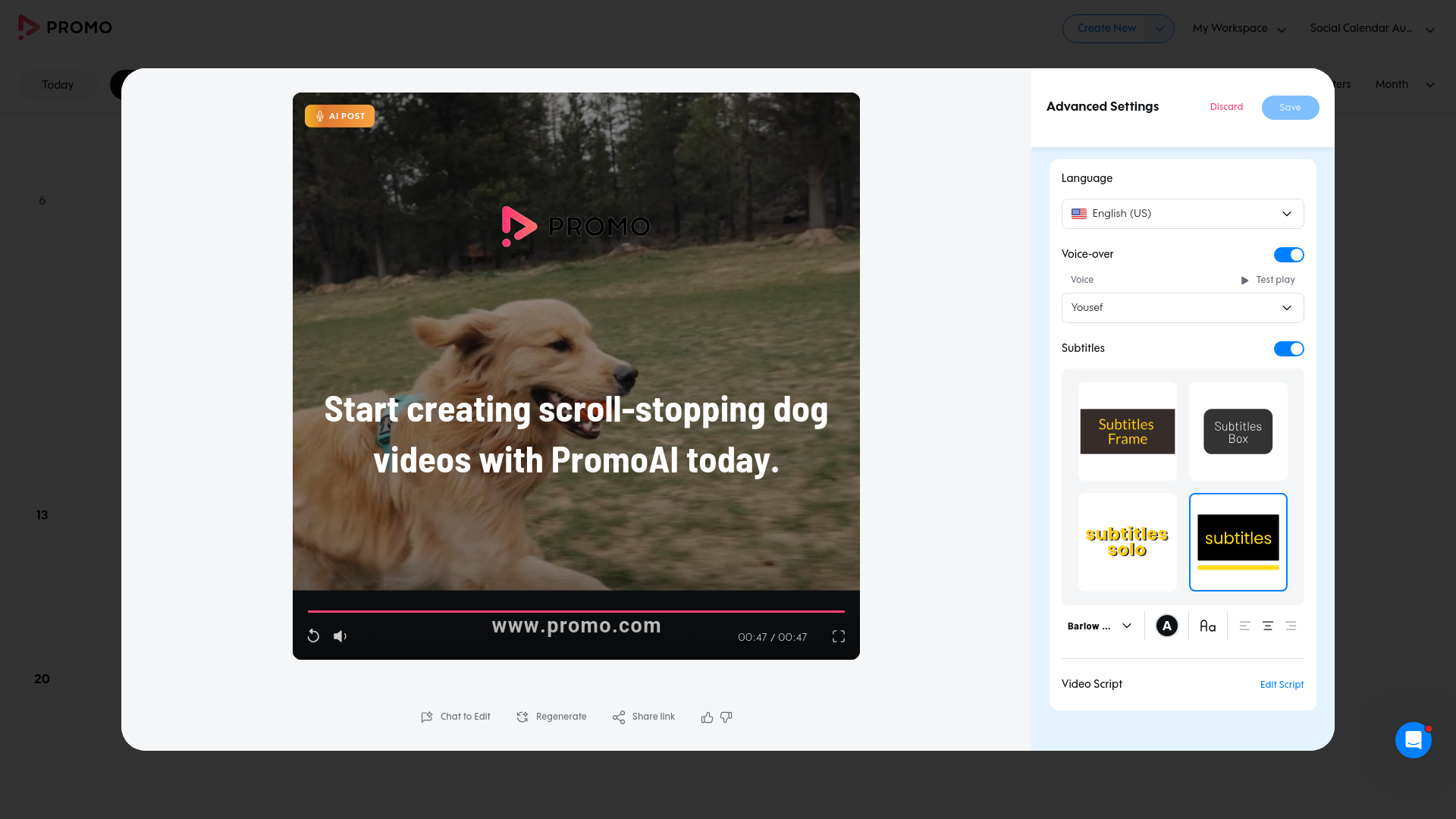The image size is (1456, 819).
Task: Open the chat support bubble
Action: coord(1413,739)
